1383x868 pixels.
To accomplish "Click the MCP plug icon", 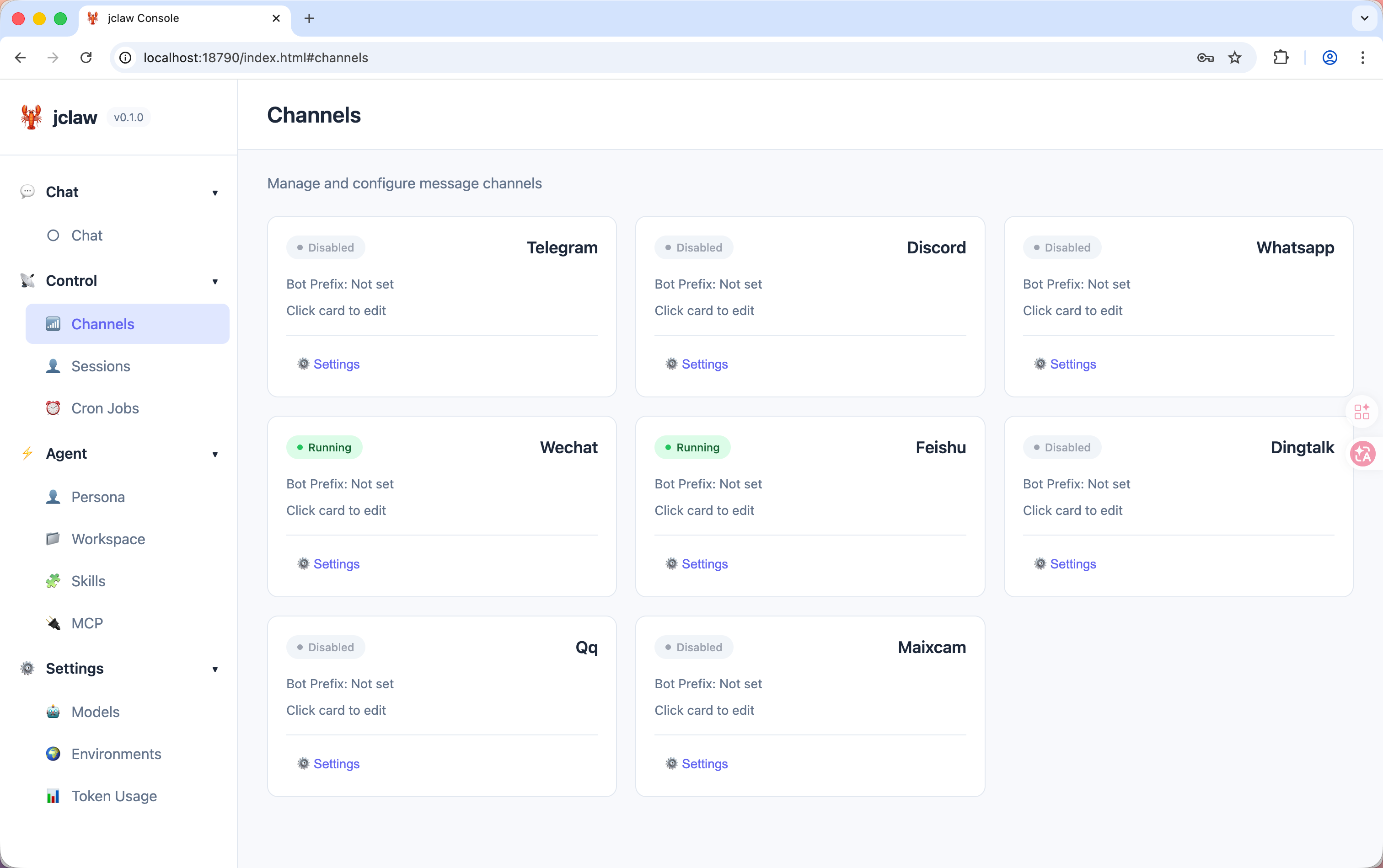I will pyautogui.click(x=53, y=623).
